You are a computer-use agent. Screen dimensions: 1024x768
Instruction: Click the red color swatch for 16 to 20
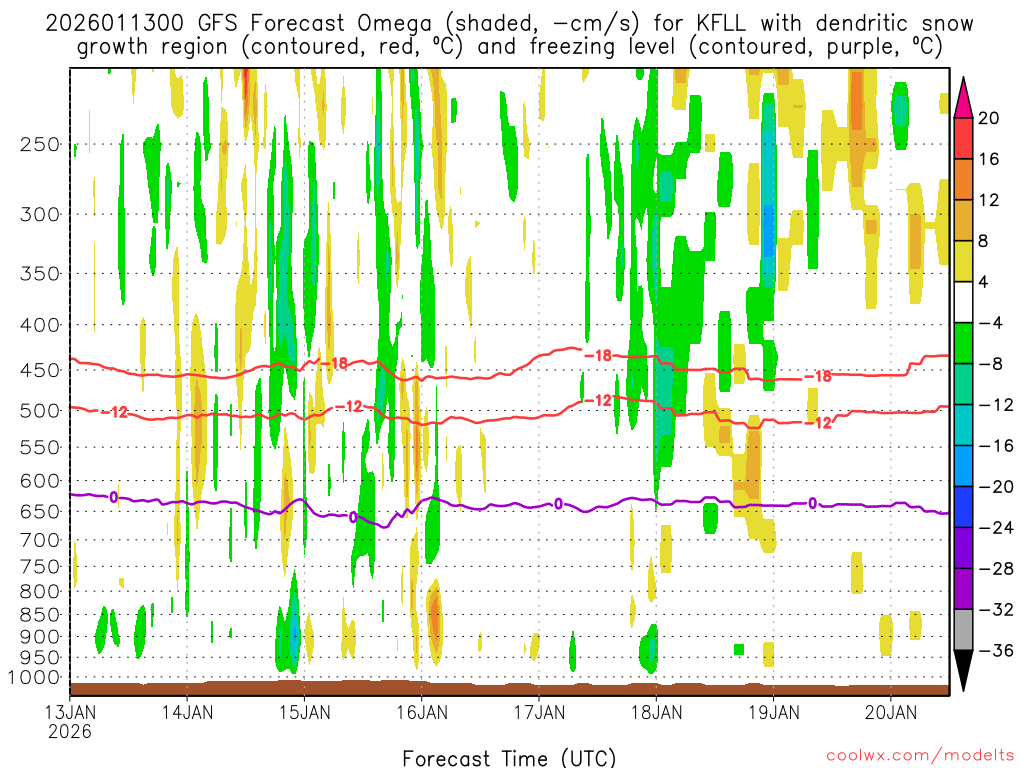point(963,138)
